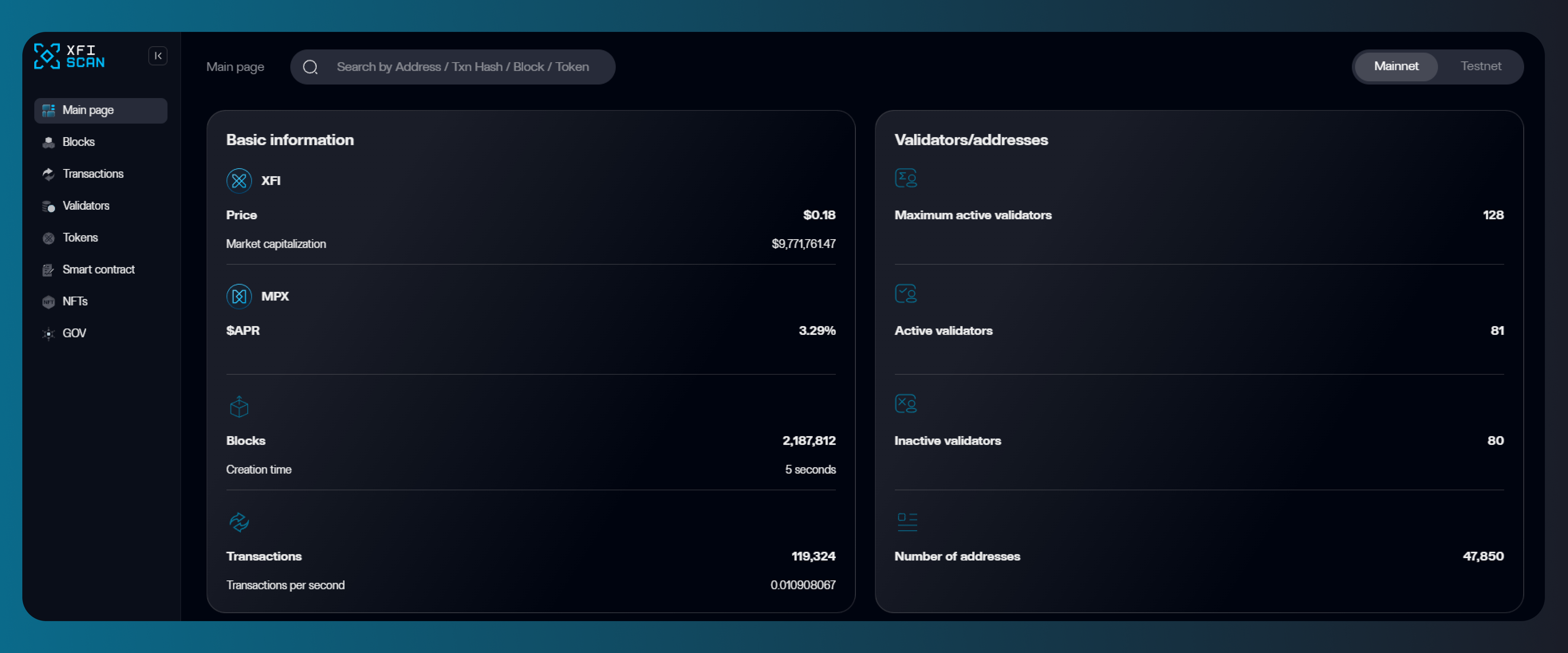Click the Number of addresses label
Image resolution: width=1568 pixels, height=653 pixels.
tap(957, 556)
